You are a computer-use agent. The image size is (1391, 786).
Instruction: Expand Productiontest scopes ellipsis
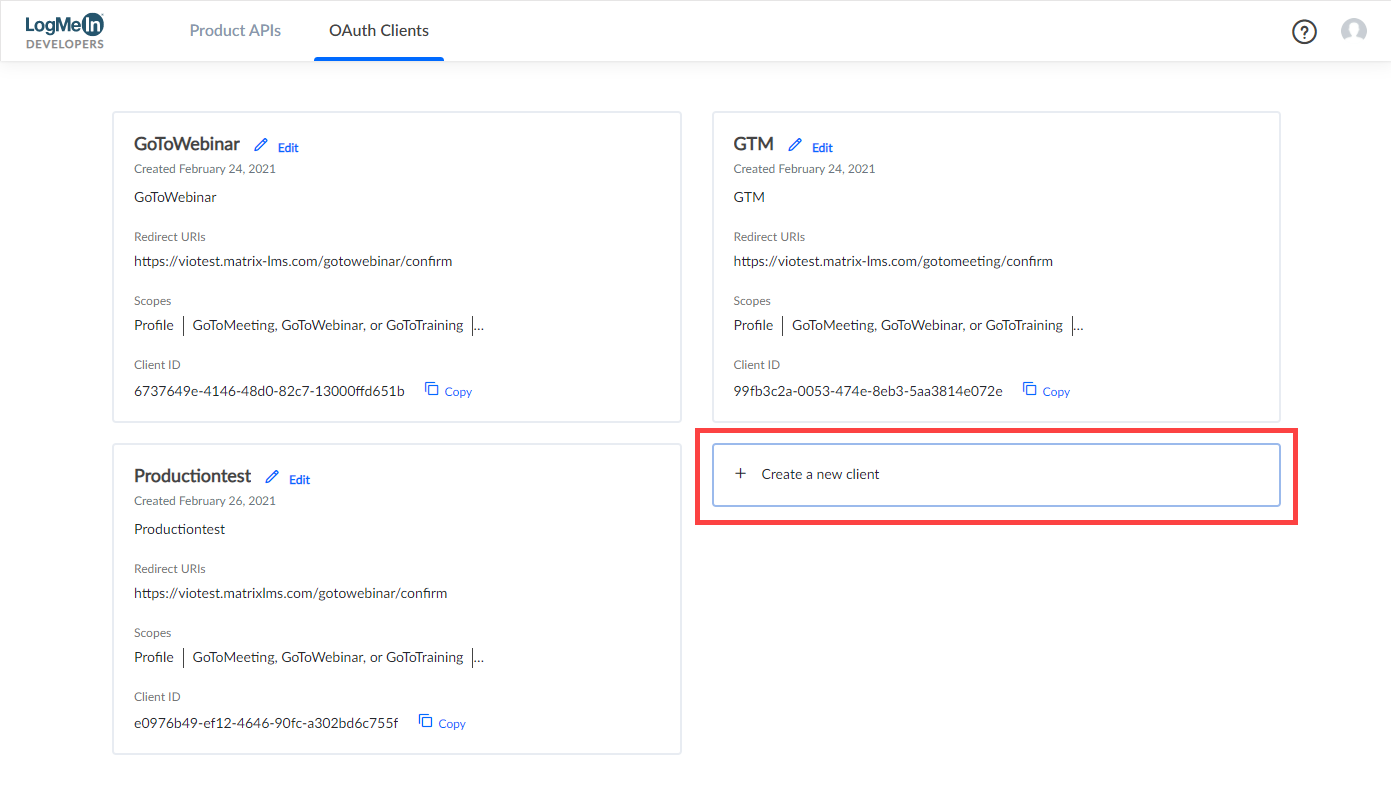(x=479, y=658)
